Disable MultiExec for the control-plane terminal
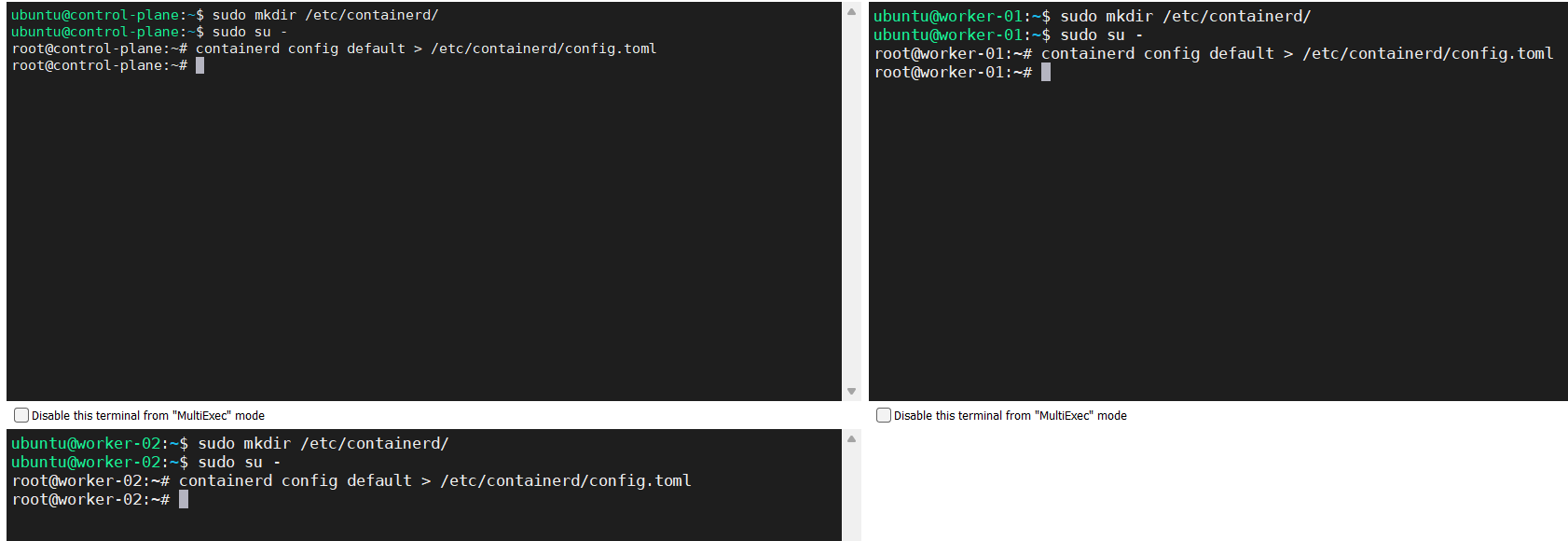 [21, 416]
